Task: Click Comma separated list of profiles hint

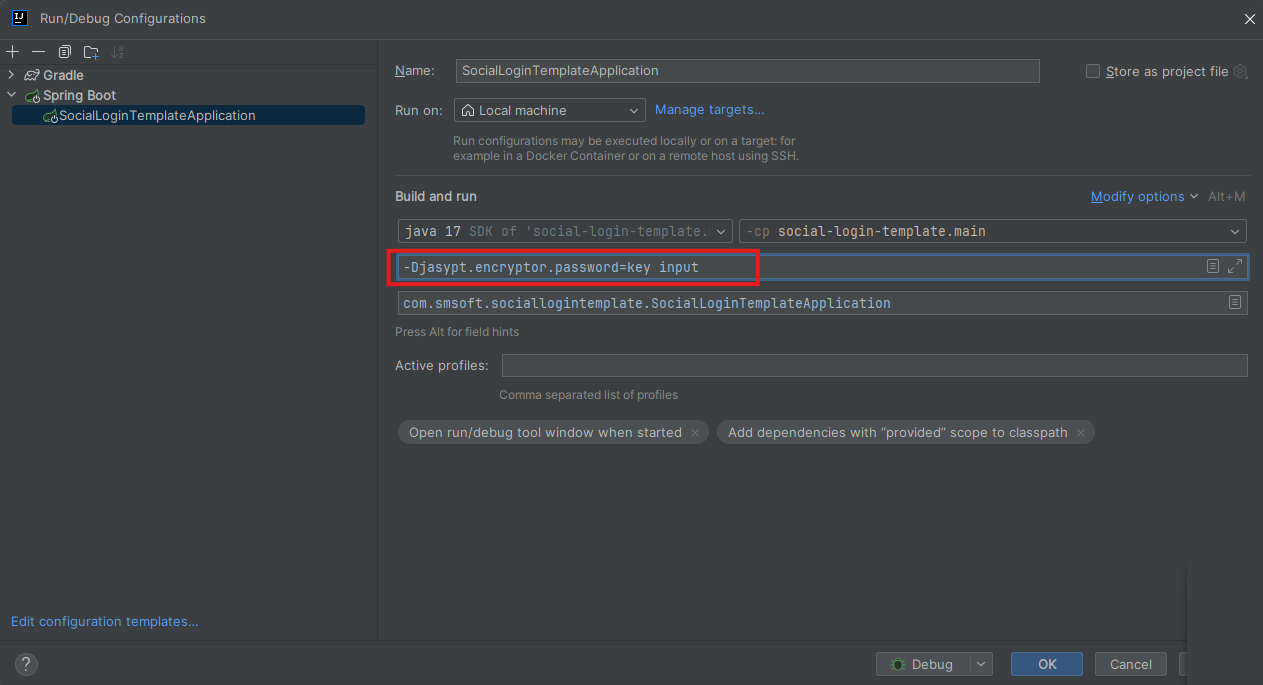Action: tap(588, 395)
